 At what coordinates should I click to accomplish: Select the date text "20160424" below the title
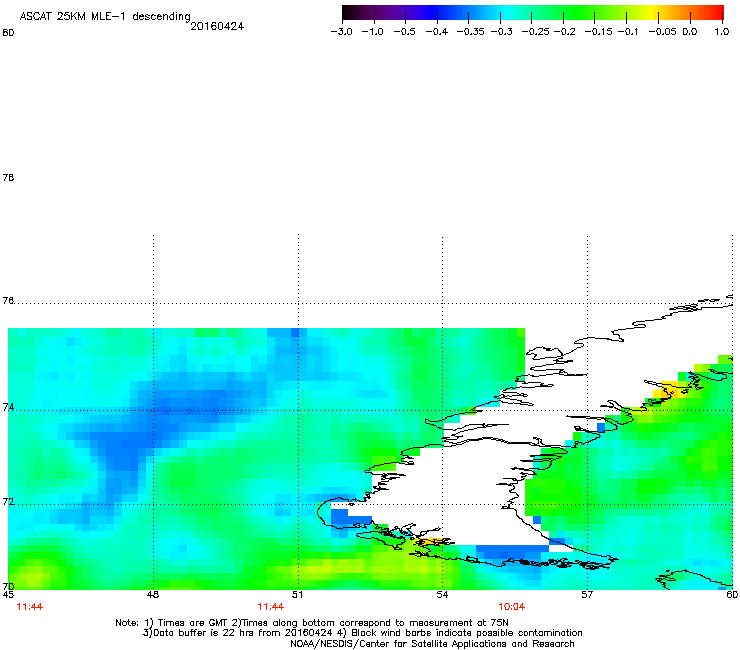click(217, 26)
